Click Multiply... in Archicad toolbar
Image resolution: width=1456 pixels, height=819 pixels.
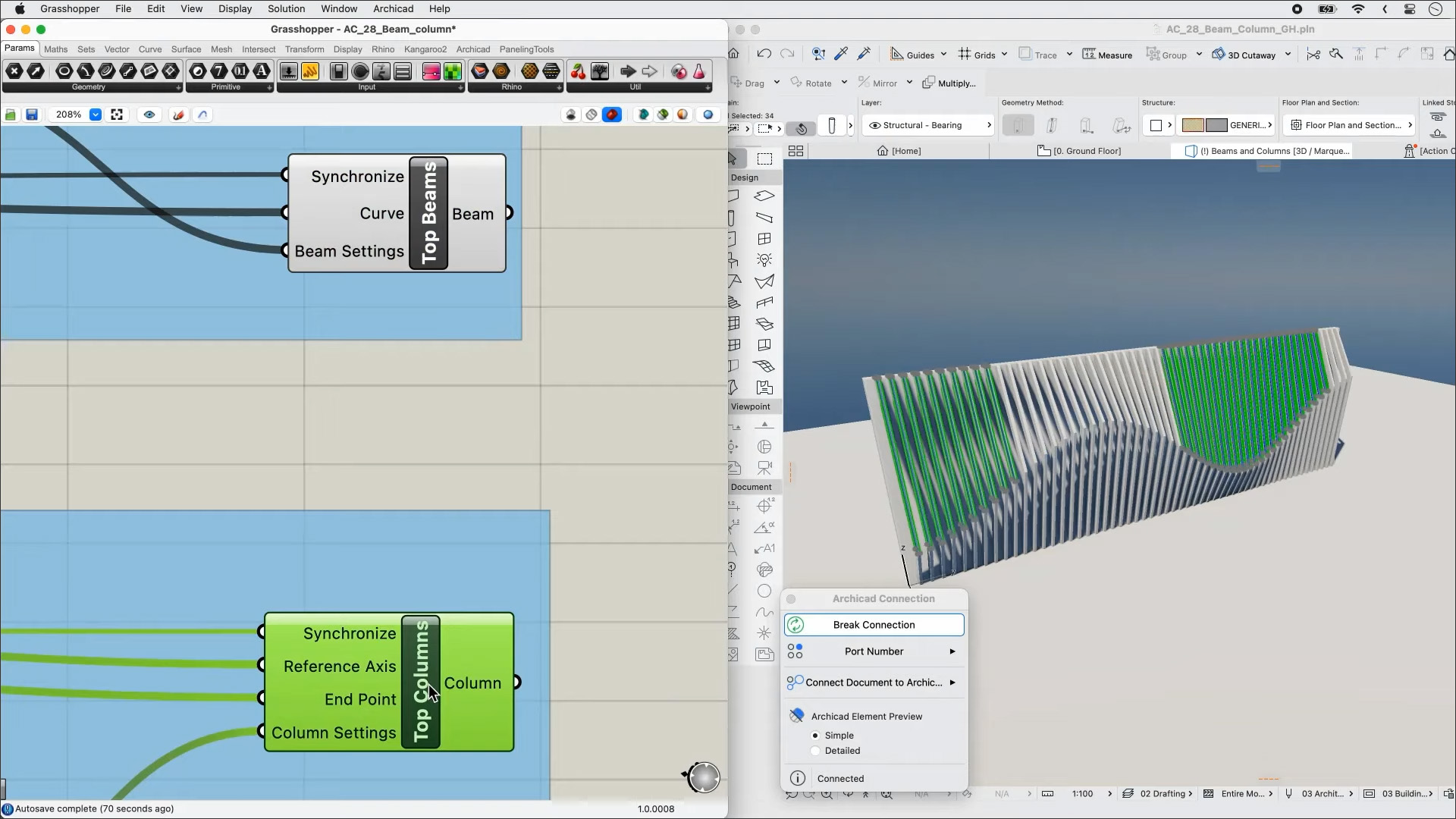pos(949,83)
